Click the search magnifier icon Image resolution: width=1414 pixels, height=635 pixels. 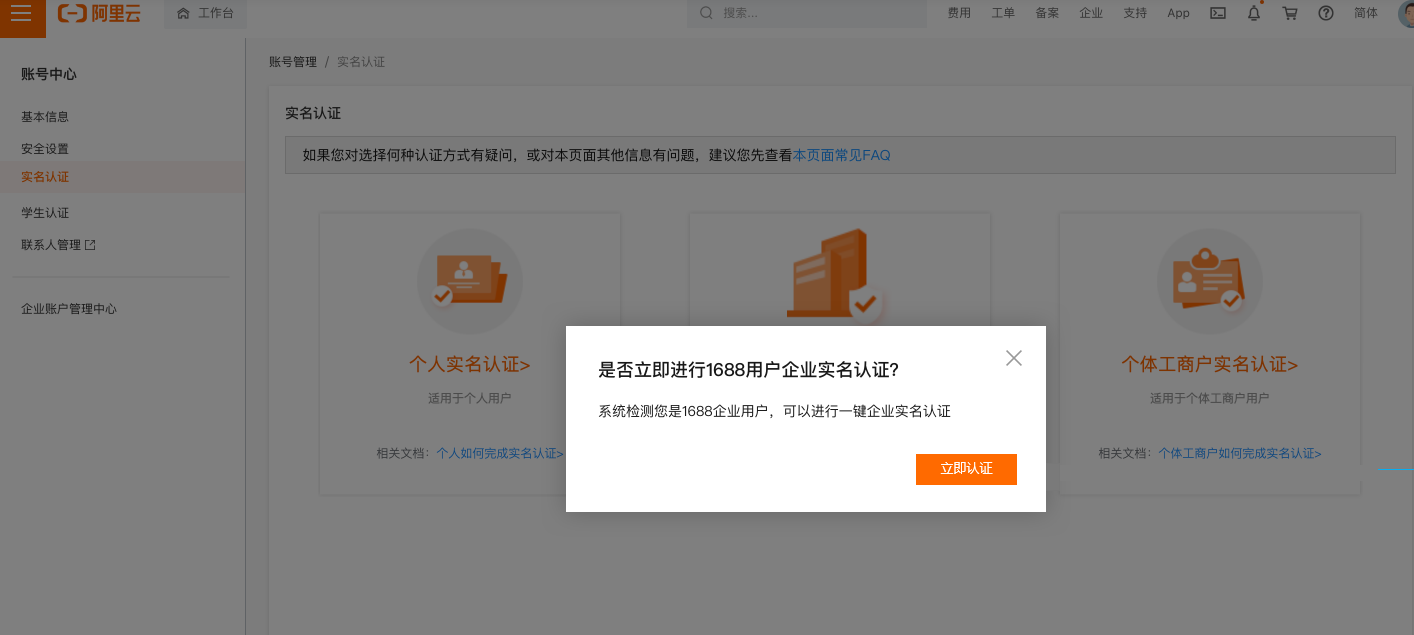pos(707,13)
